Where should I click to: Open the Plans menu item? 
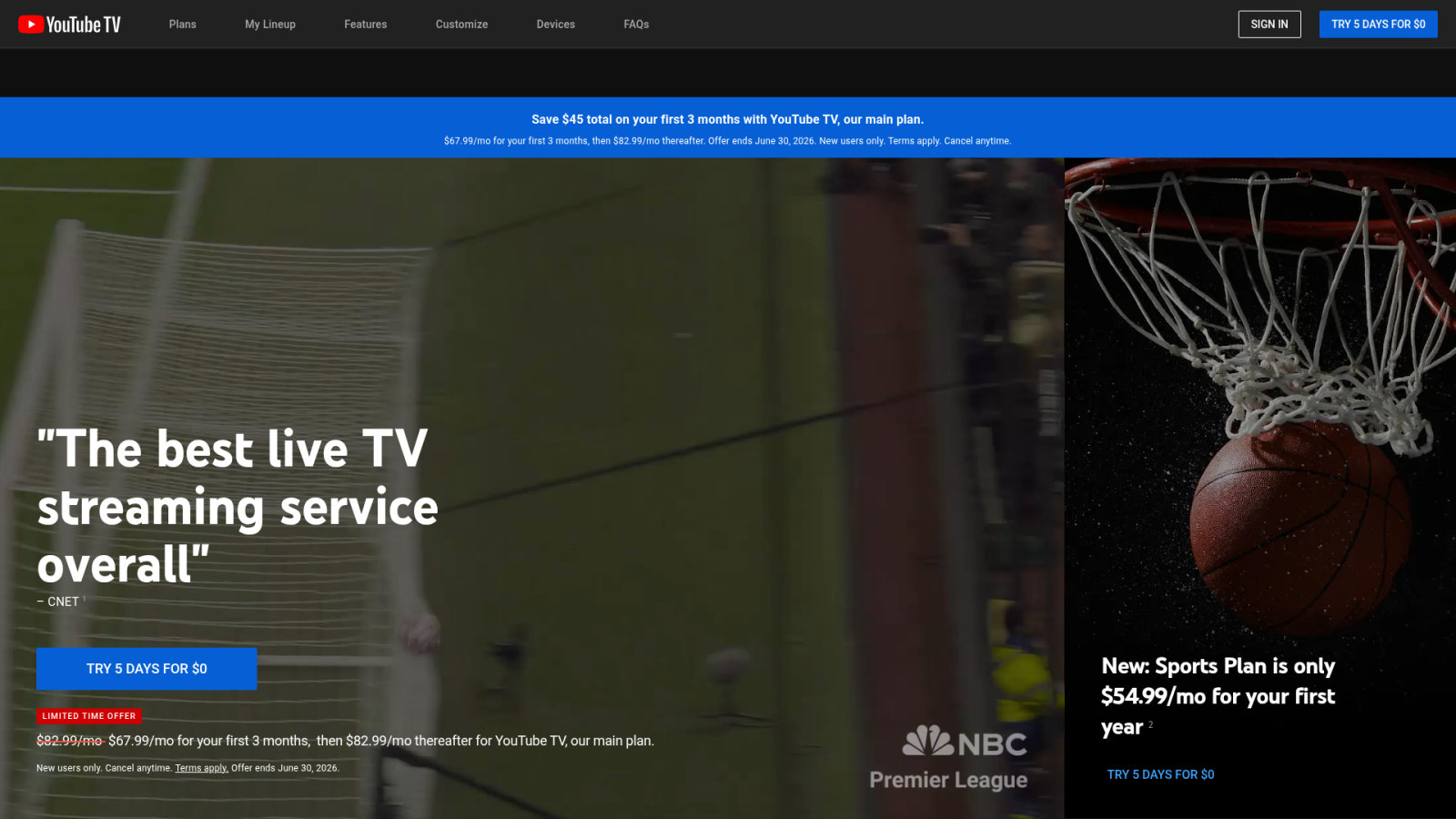coord(182,25)
